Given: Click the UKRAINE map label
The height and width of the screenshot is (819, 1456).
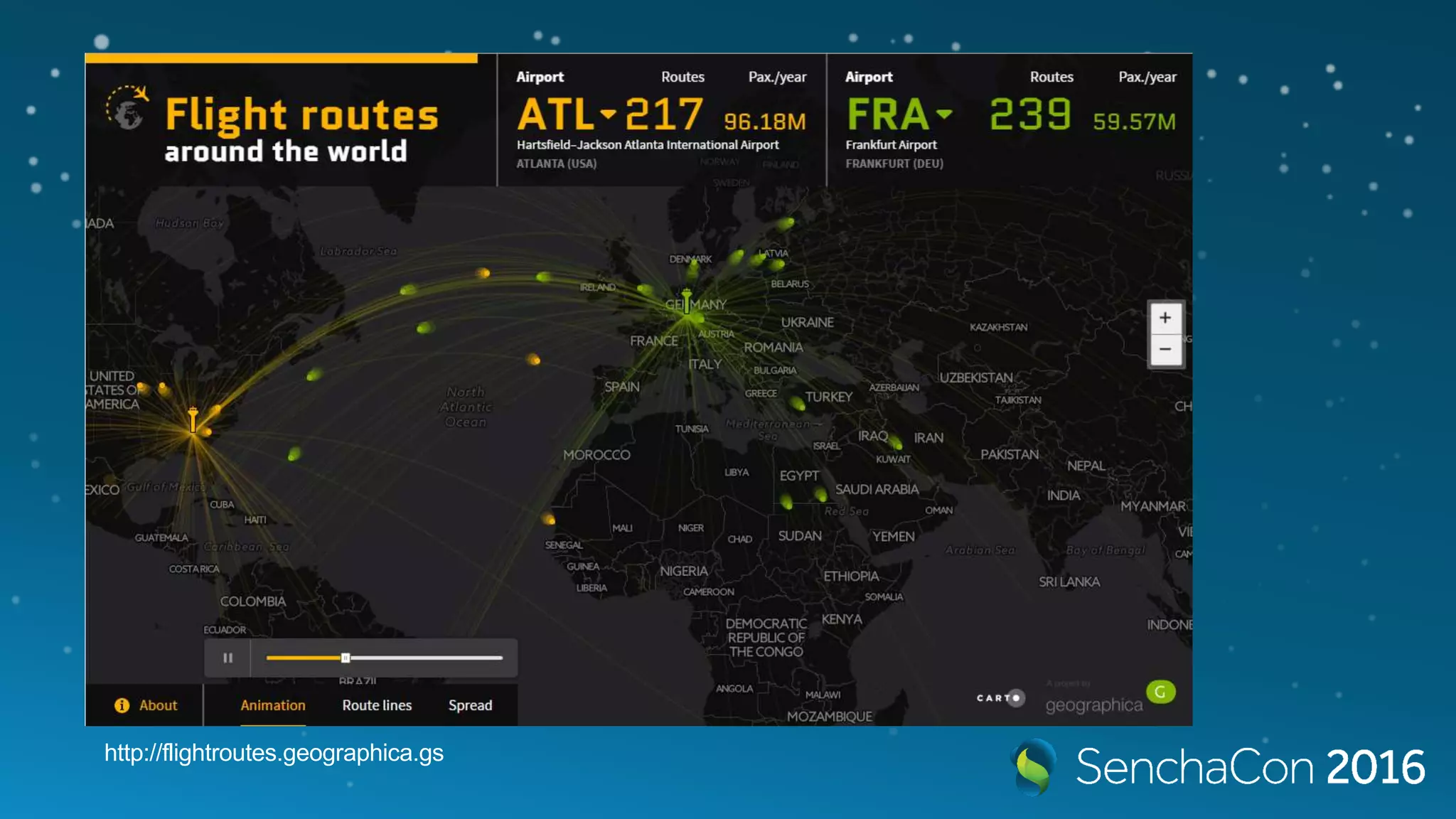Looking at the screenshot, I should click(807, 322).
